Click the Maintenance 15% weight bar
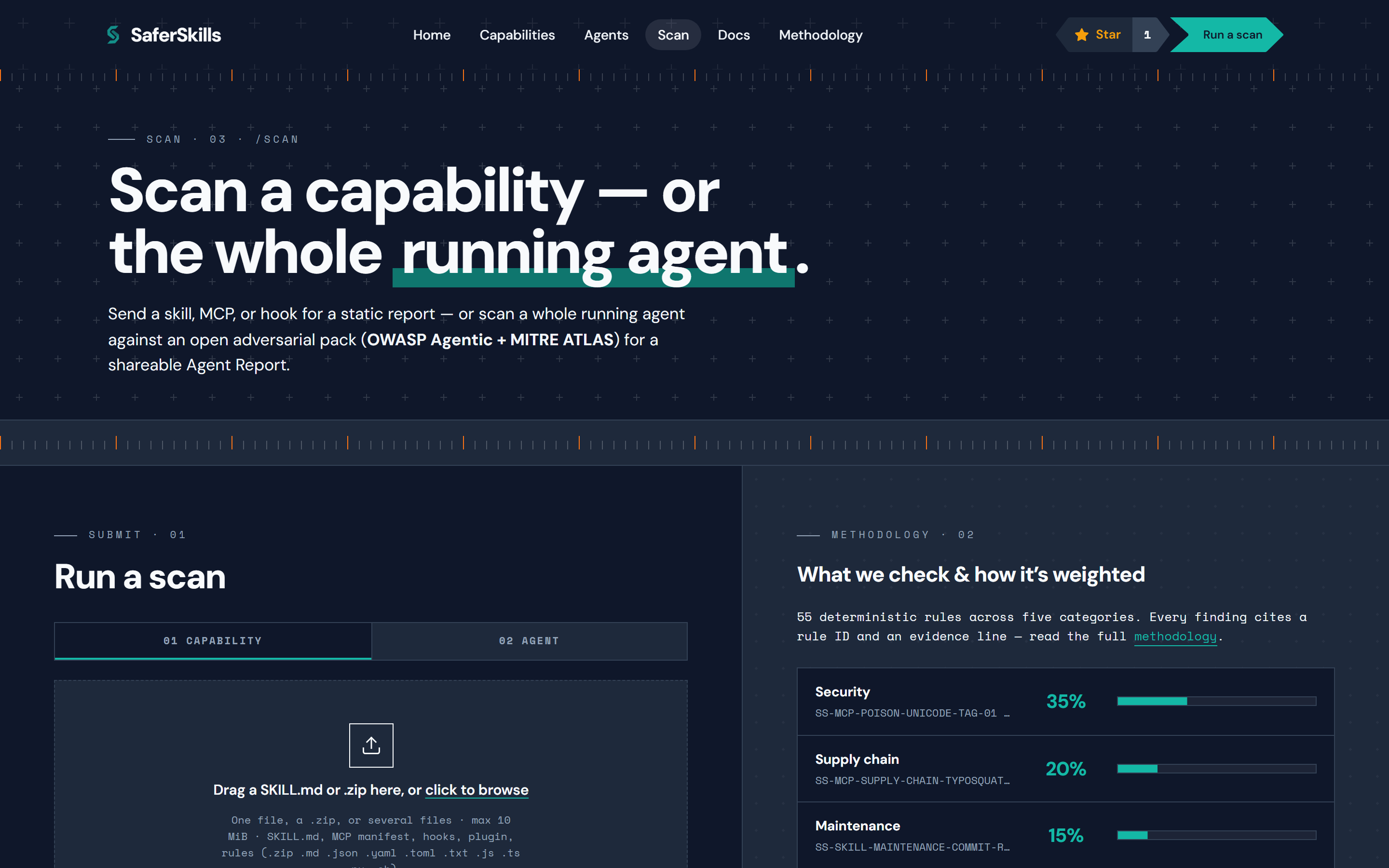Viewport: 1389px width, 868px height. coord(1216,835)
